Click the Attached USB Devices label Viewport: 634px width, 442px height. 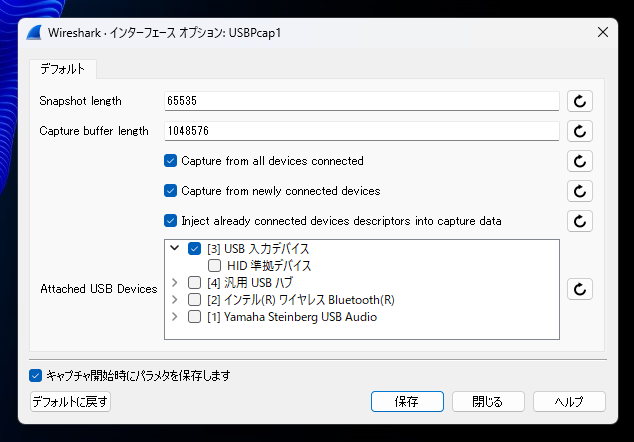pyautogui.click(x=99, y=289)
